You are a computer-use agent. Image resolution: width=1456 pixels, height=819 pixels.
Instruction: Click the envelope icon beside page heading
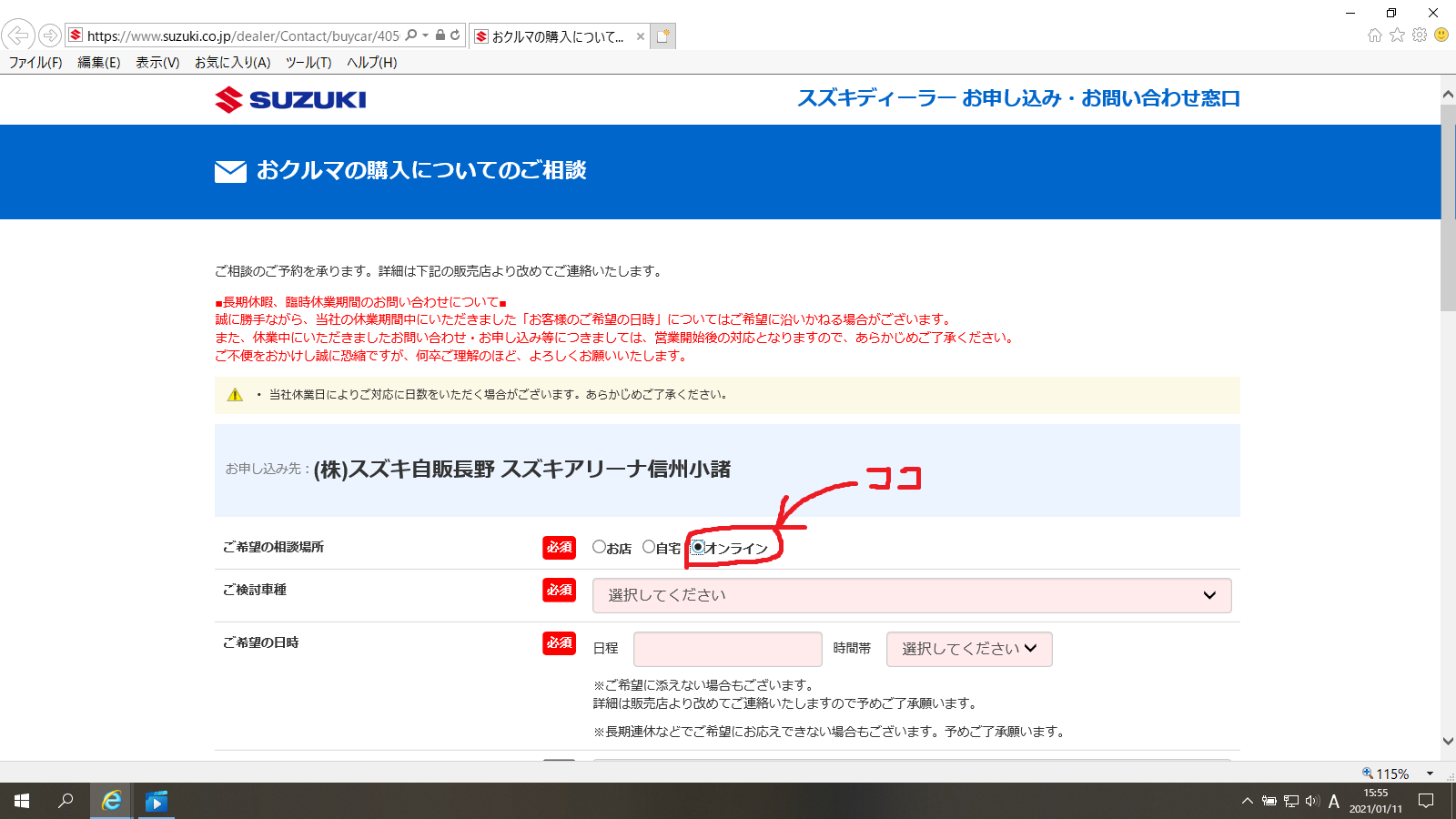230,171
